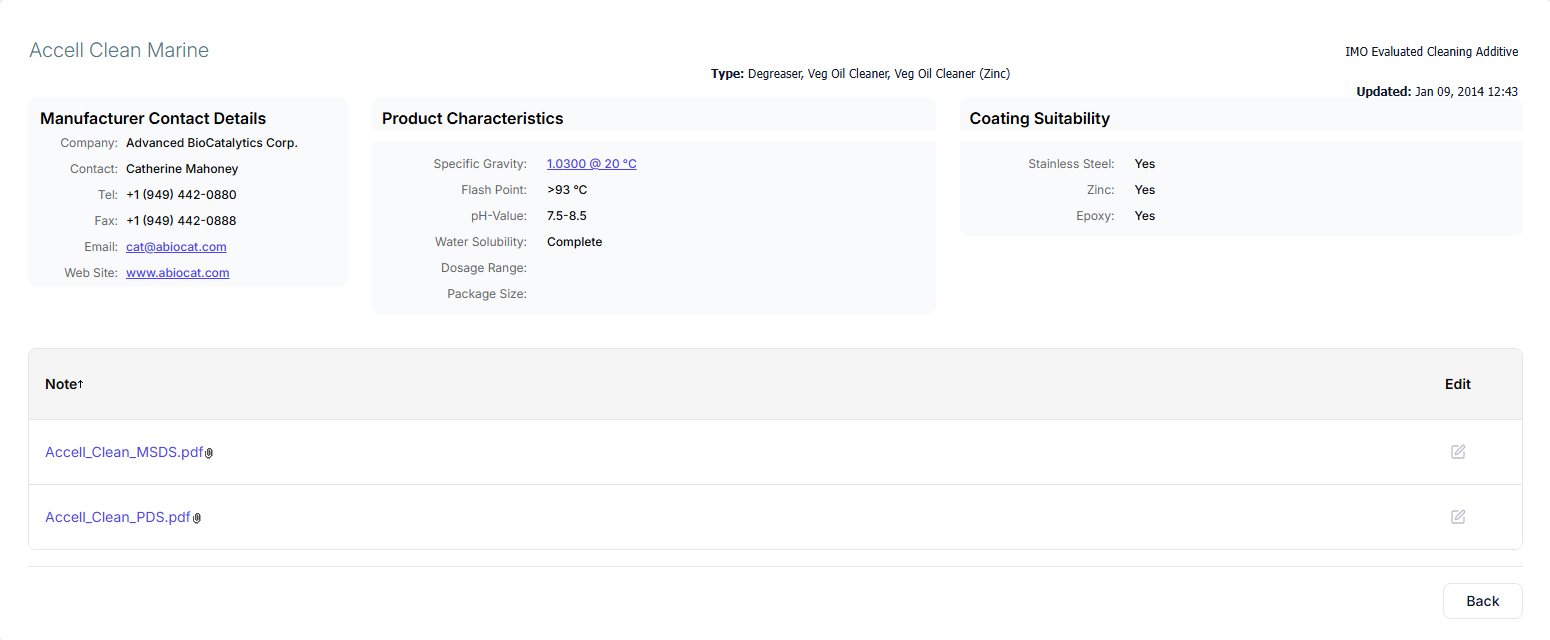1550x640 pixels.
Task: Select telephone number +1 (949) 442-0880
Action: pos(181,195)
